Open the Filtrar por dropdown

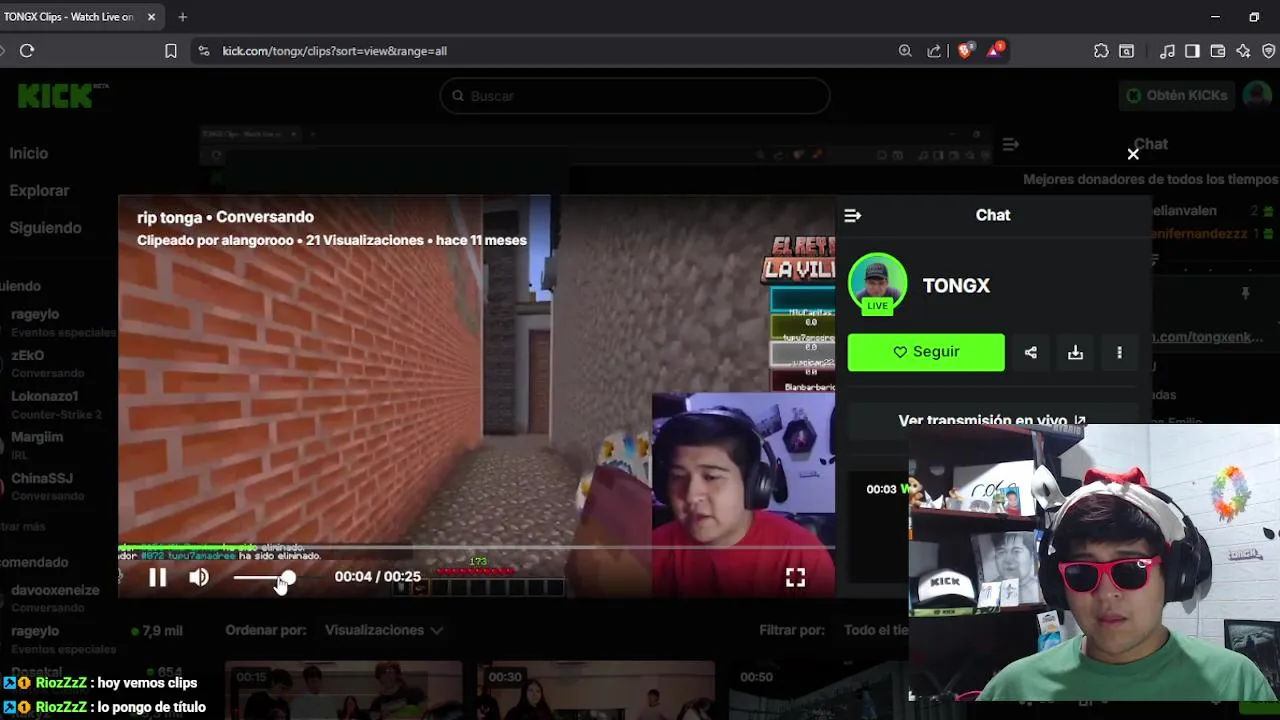[875, 630]
